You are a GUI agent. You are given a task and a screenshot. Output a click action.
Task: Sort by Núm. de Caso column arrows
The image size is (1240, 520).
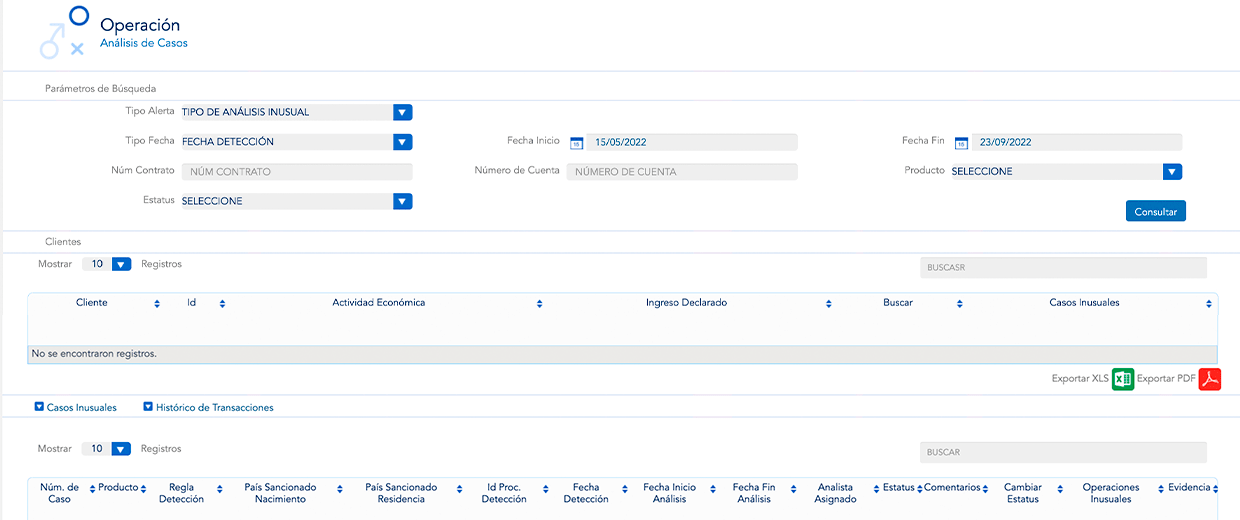click(91, 489)
